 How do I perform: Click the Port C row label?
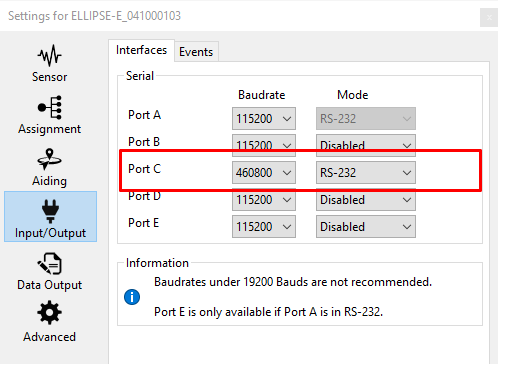pos(144,169)
